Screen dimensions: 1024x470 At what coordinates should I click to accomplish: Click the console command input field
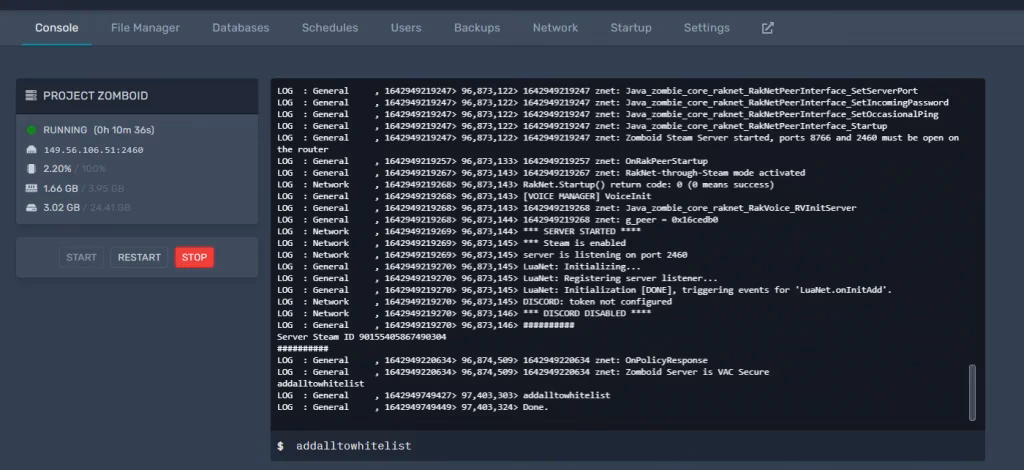pyautogui.click(x=628, y=446)
